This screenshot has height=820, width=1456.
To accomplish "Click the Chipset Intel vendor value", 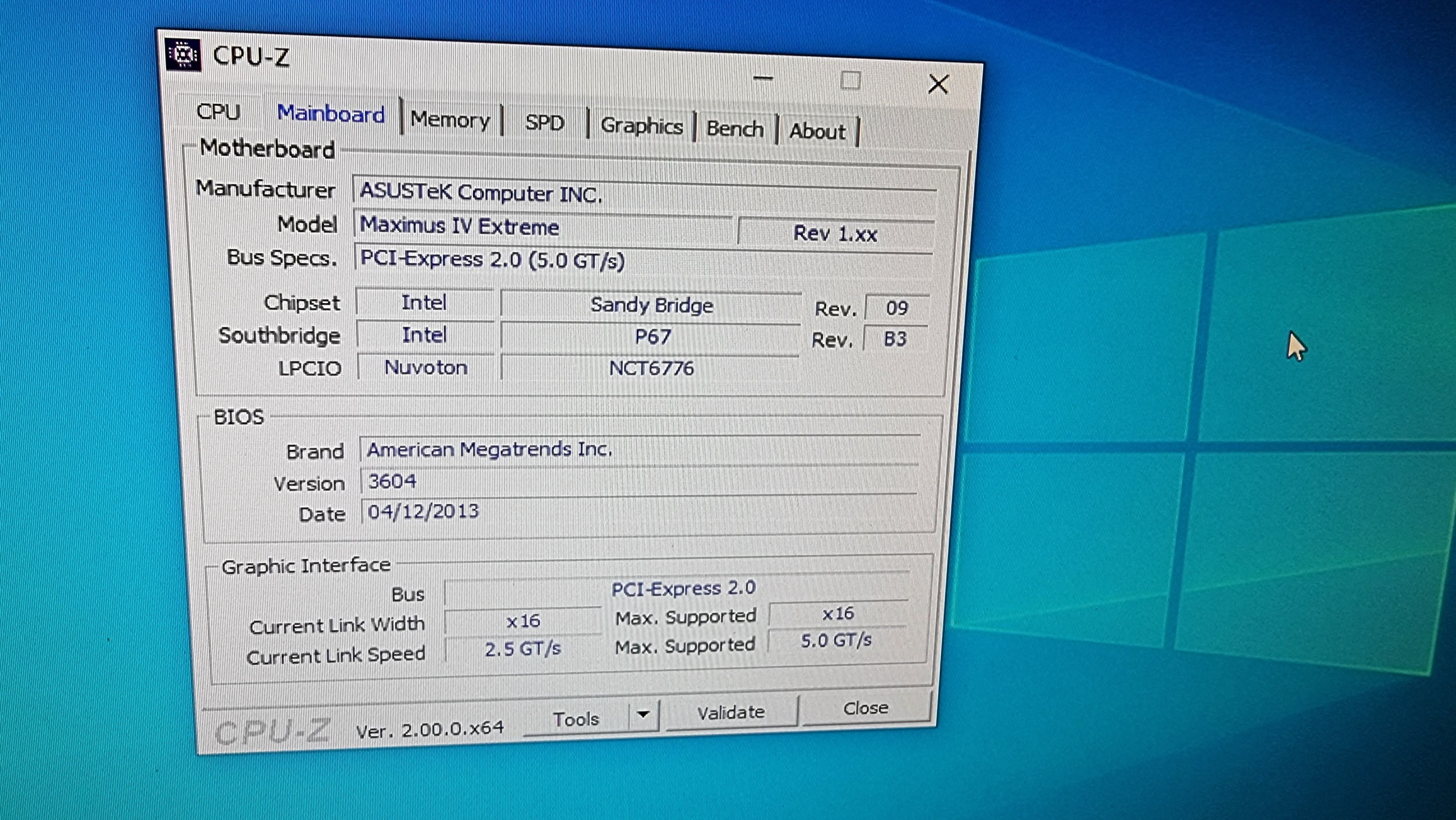I will 424,303.
